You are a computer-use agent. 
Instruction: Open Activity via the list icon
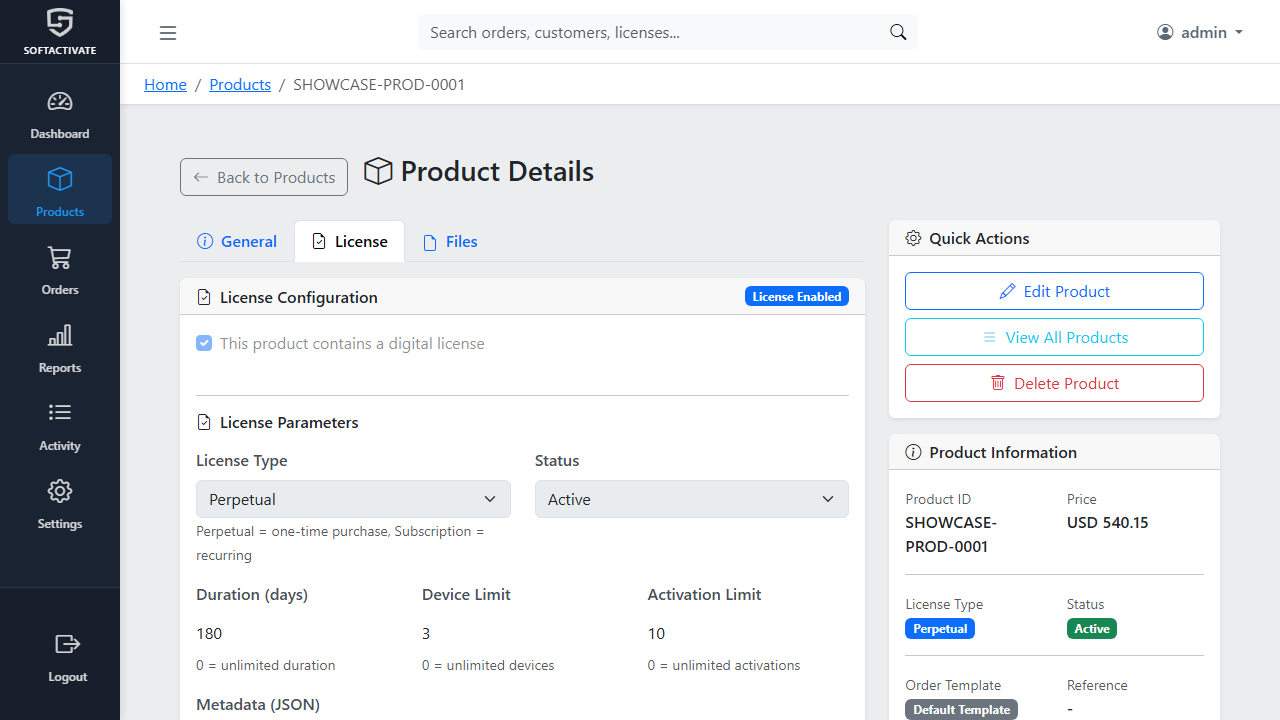point(60,413)
